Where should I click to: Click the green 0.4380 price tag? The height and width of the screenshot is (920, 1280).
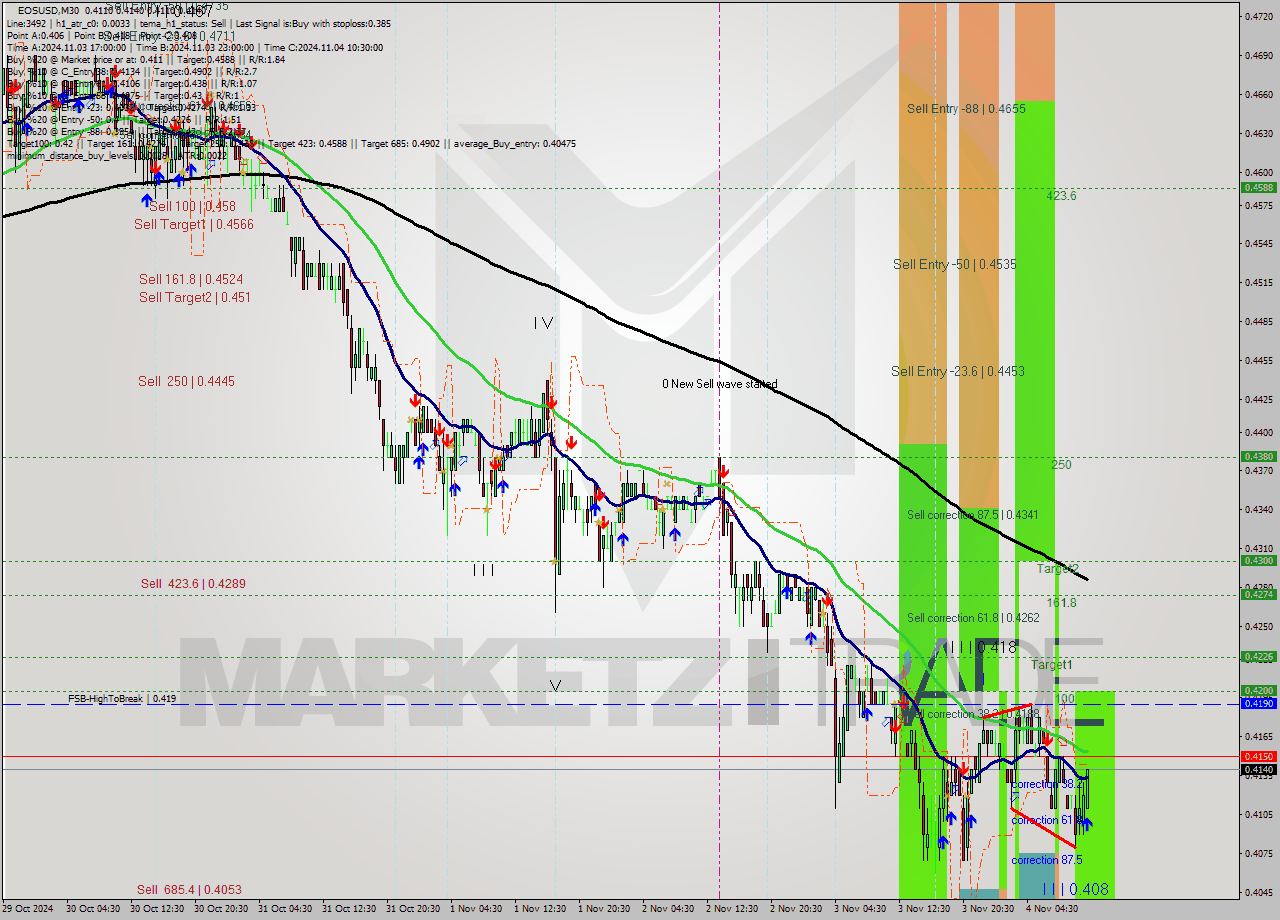click(x=1258, y=456)
